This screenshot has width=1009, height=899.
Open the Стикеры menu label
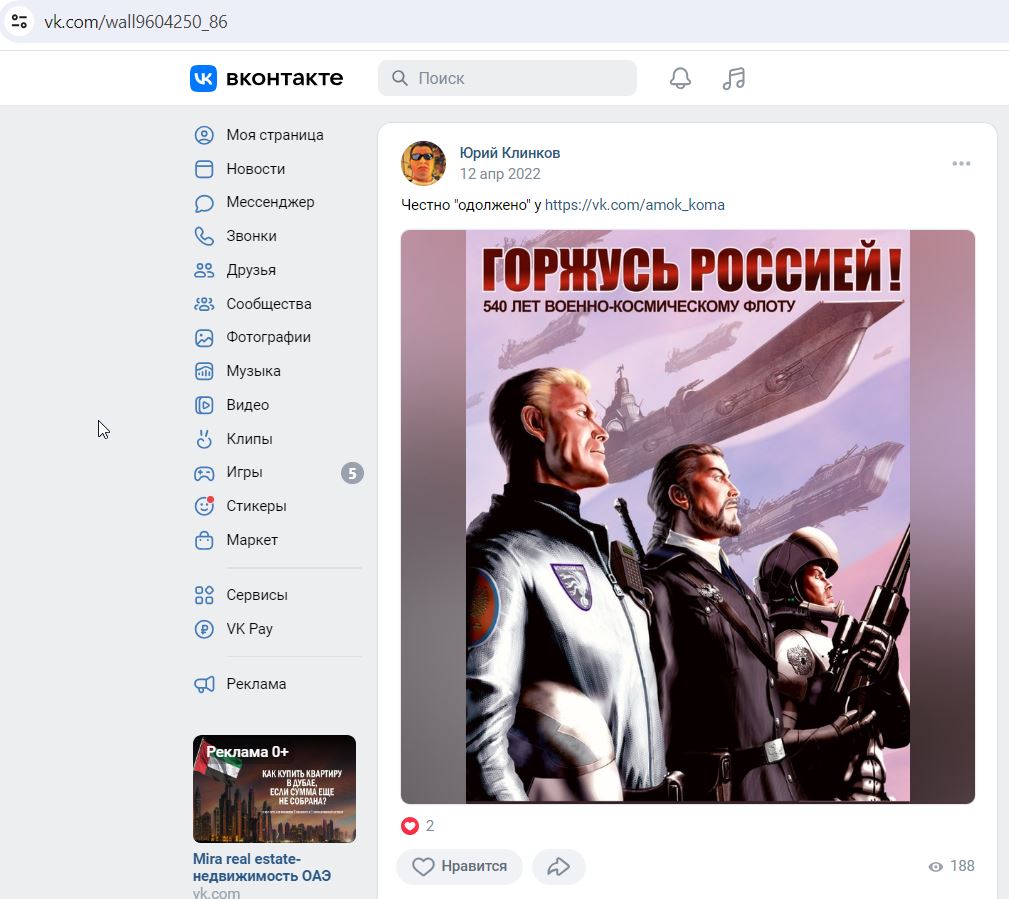256,506
